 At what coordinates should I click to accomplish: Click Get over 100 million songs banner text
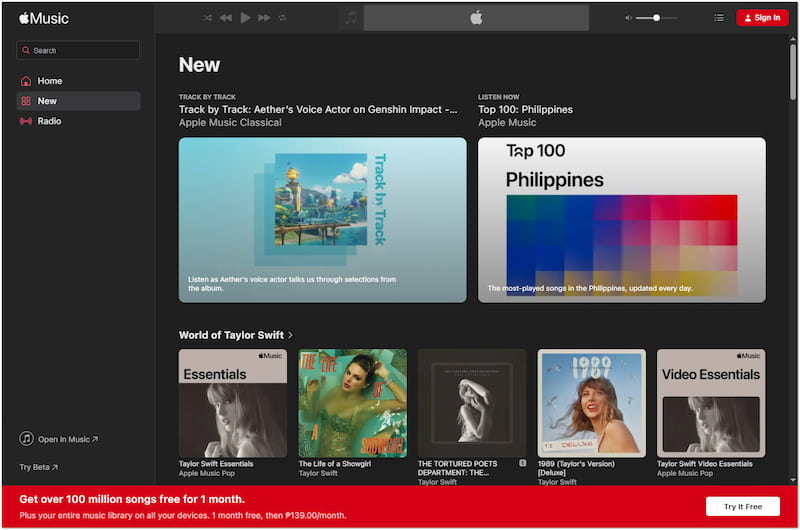pos(132,499)
